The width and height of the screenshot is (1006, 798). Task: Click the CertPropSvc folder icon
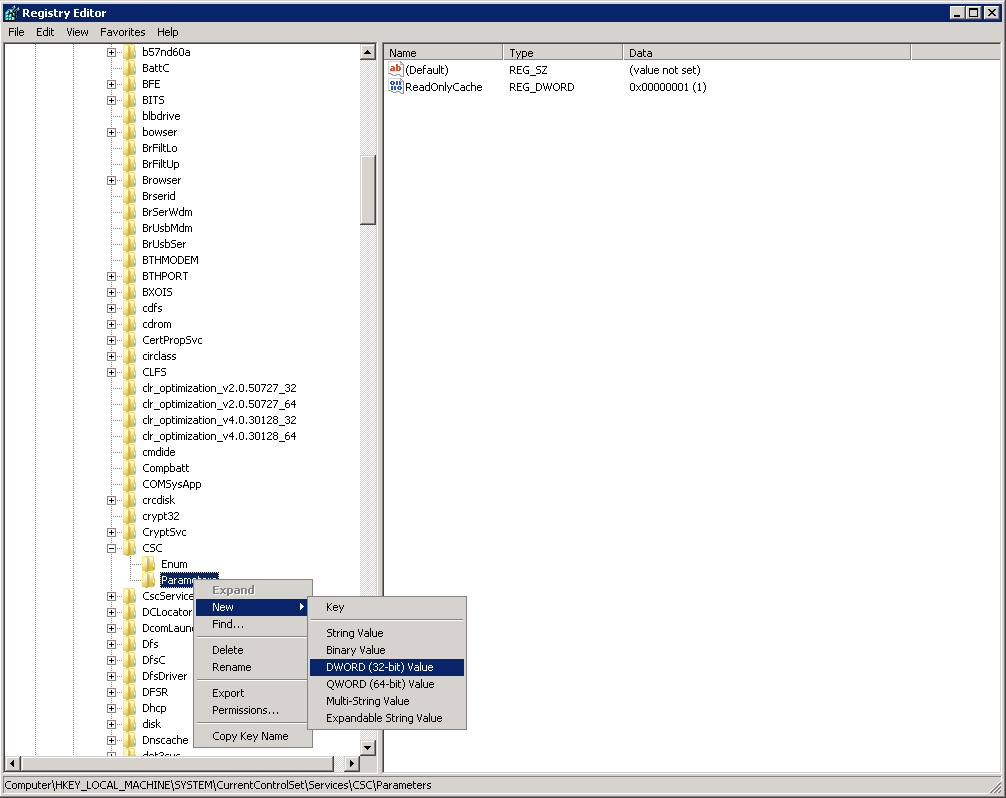coord(130,340)
